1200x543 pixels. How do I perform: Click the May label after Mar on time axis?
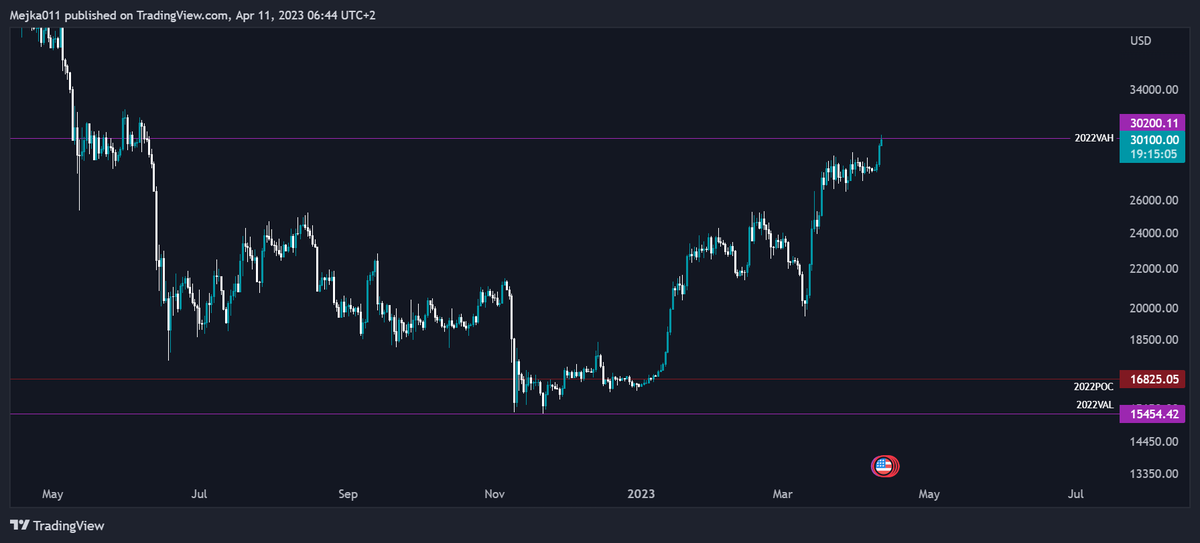930,494
